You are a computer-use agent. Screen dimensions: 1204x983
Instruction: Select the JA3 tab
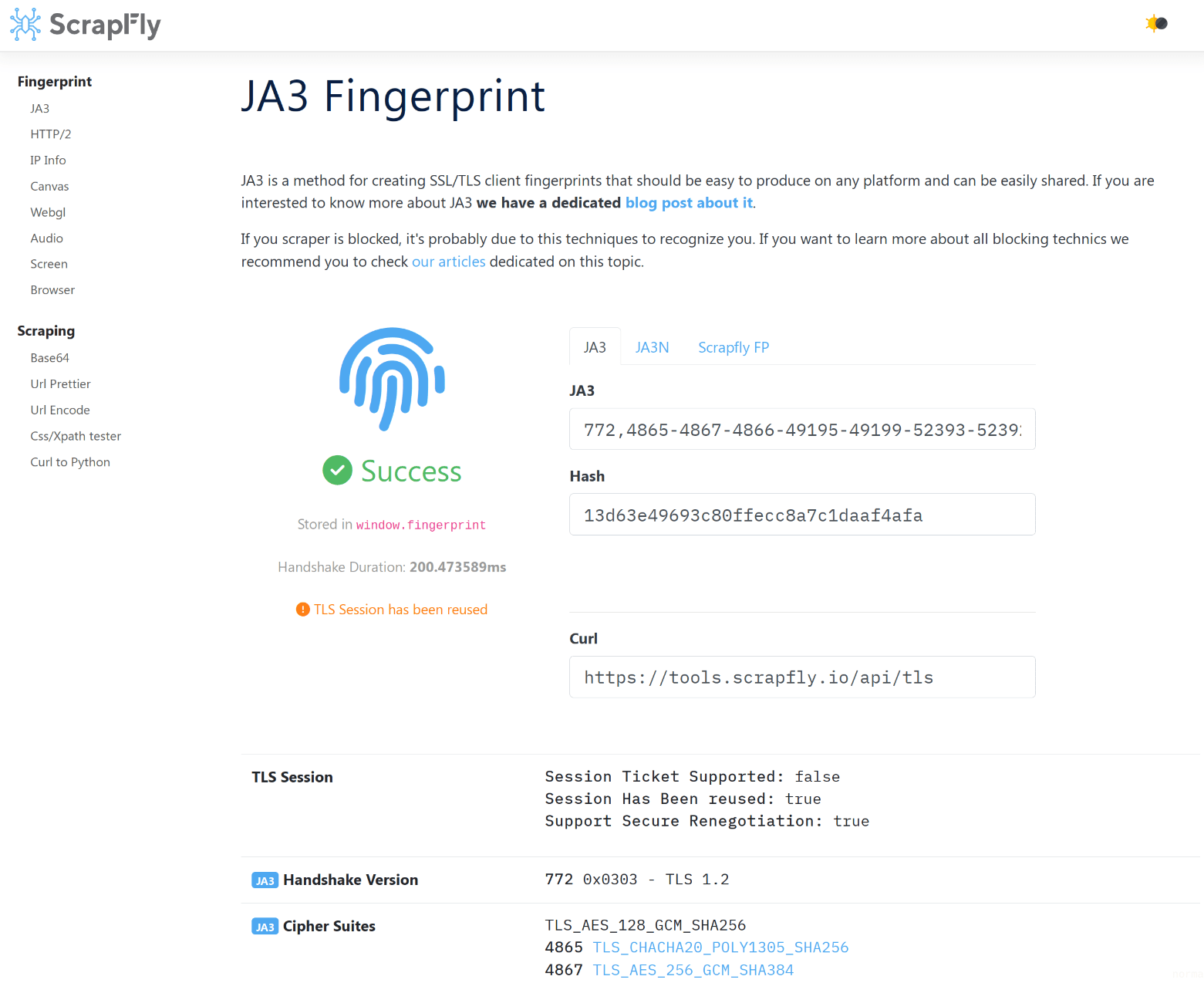click(595, 347)
